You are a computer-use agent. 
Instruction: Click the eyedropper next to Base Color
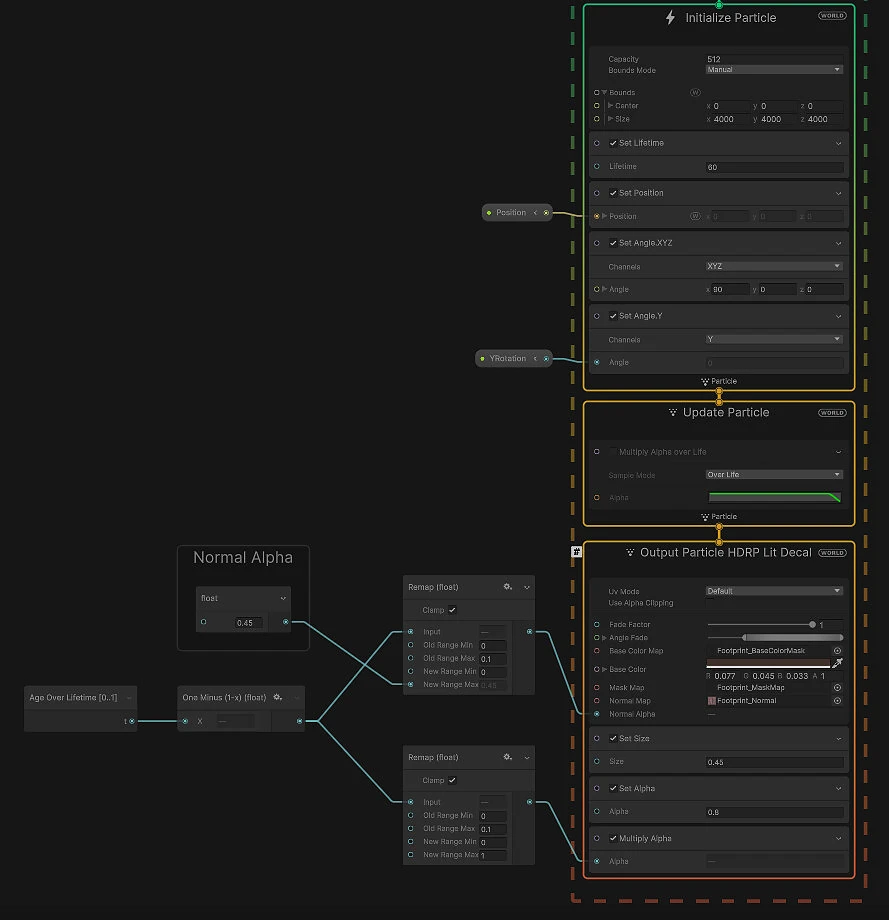click(x=837, y=663)
